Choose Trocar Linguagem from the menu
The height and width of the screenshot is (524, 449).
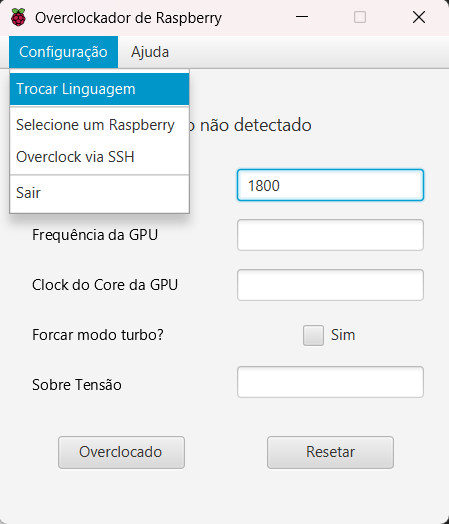pos(100,89)
